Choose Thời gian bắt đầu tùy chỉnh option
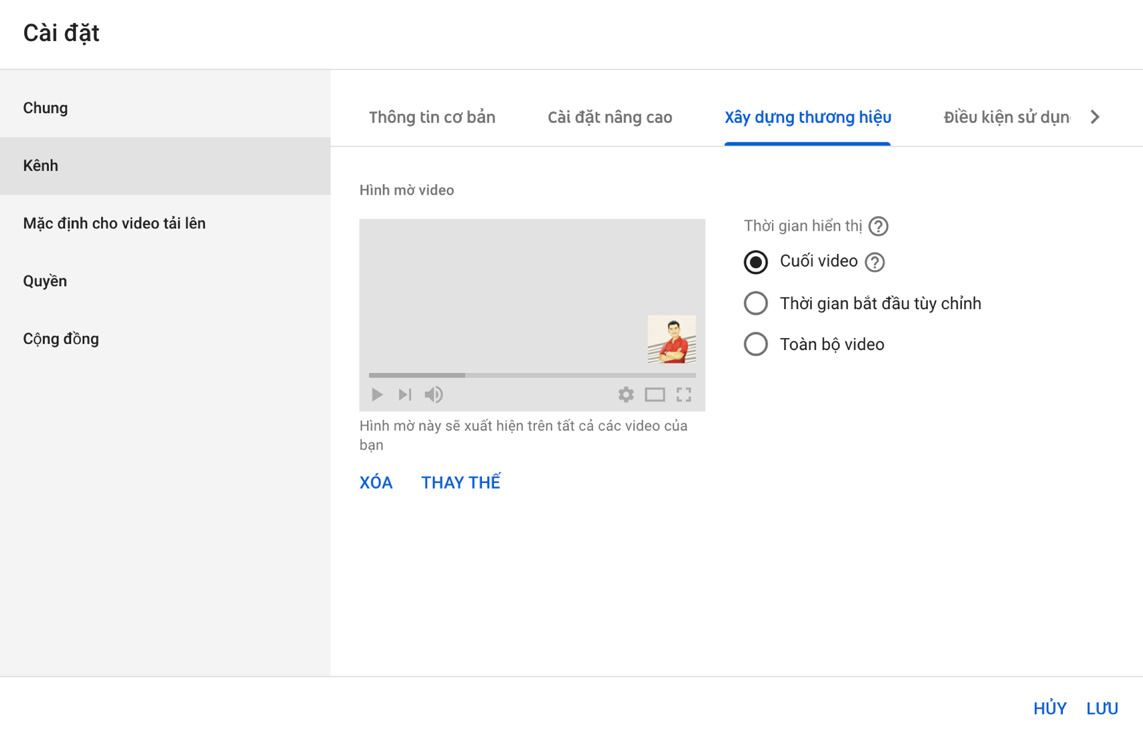1143x729 pixels. coord(756,303)
